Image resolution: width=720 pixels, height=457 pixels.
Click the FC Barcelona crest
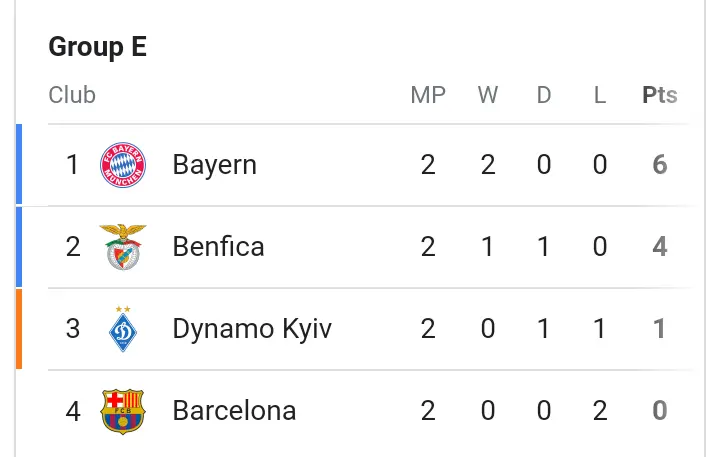click(x=123, y=412)
